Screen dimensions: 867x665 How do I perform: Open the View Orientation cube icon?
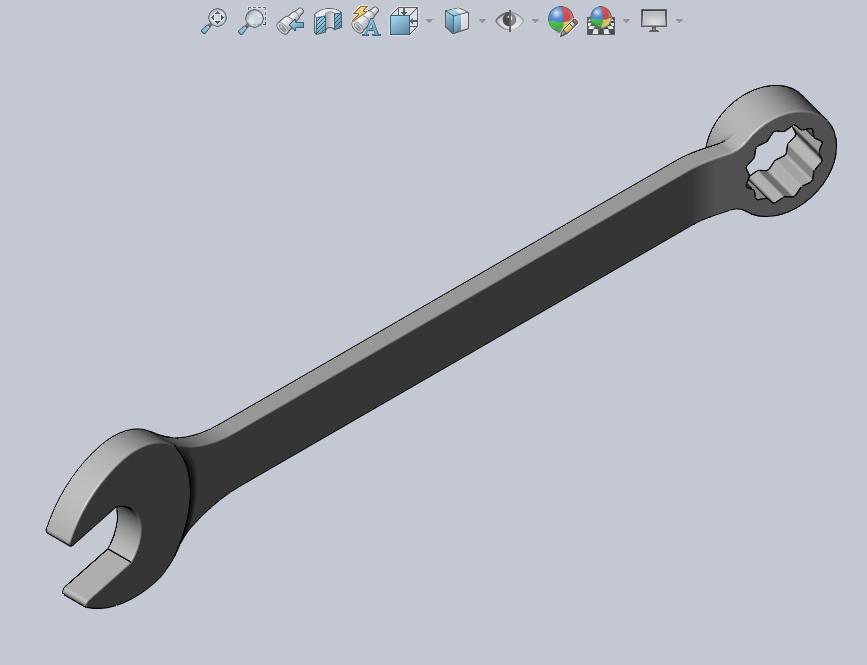click(404, 21)
